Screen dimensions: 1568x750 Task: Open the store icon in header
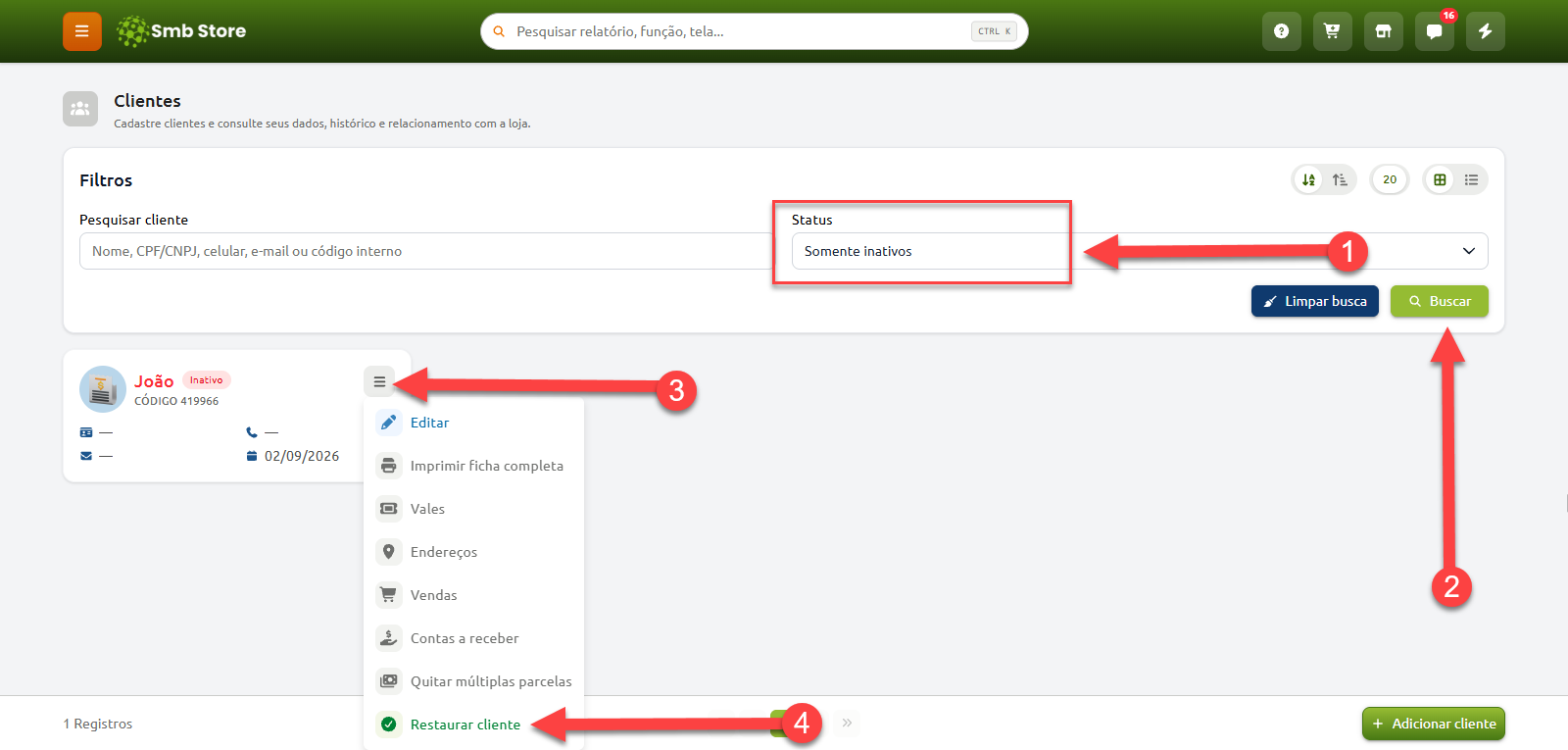click(x=1383, y=31)
